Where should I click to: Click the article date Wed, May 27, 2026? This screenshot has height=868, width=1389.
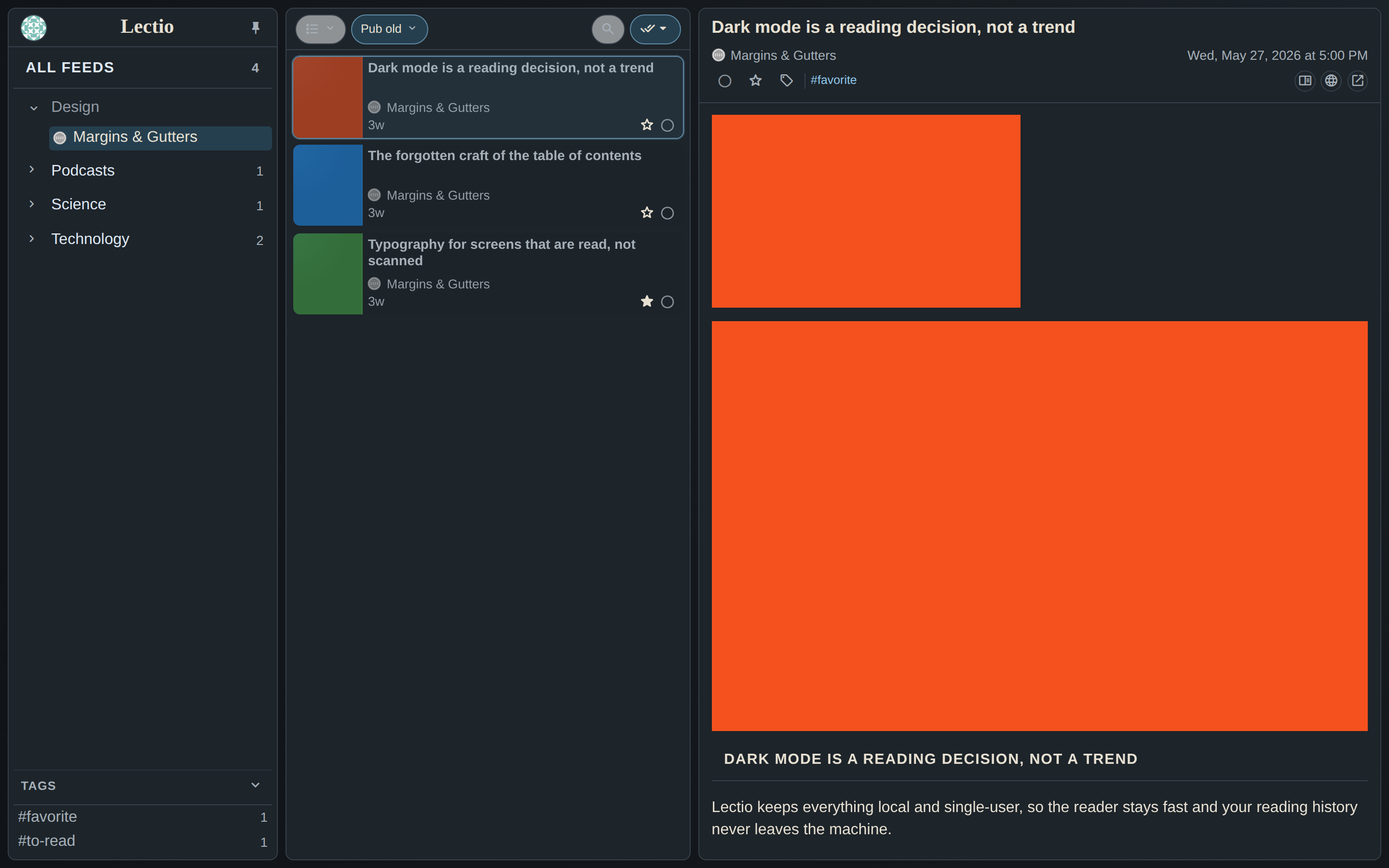(1277, 55)
